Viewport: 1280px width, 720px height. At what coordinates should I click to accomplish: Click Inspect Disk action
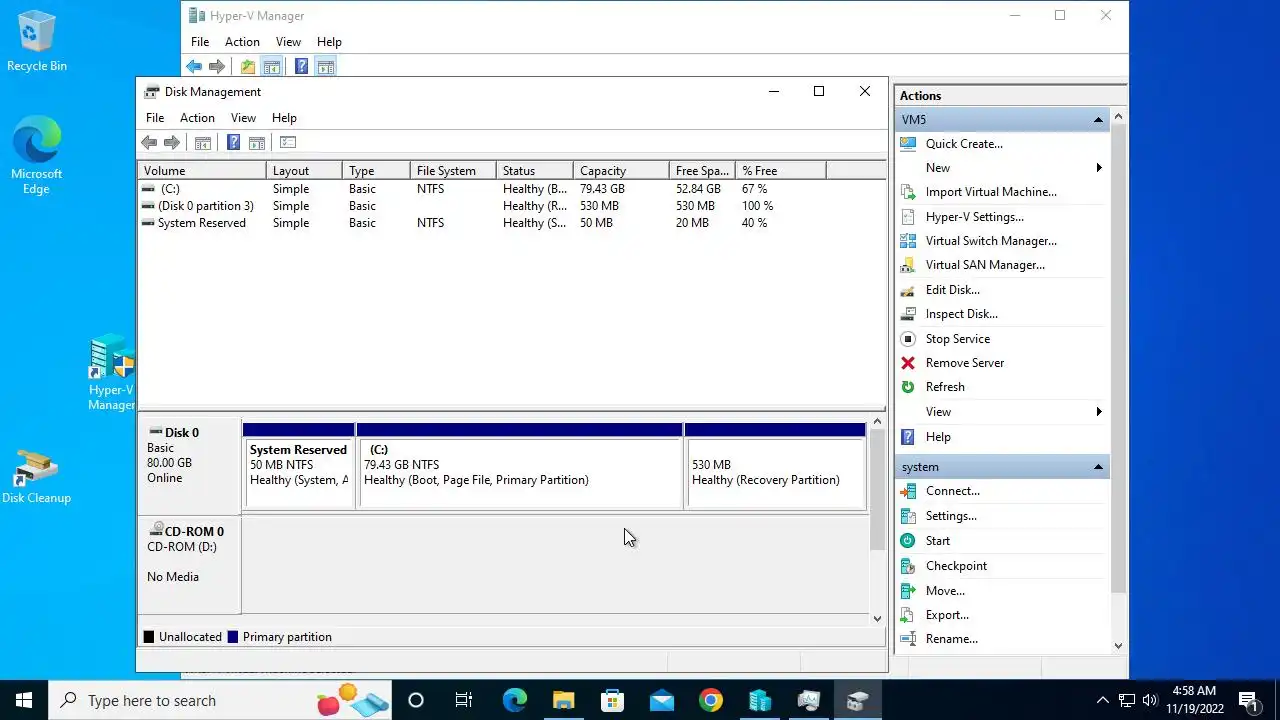(961, 314)
